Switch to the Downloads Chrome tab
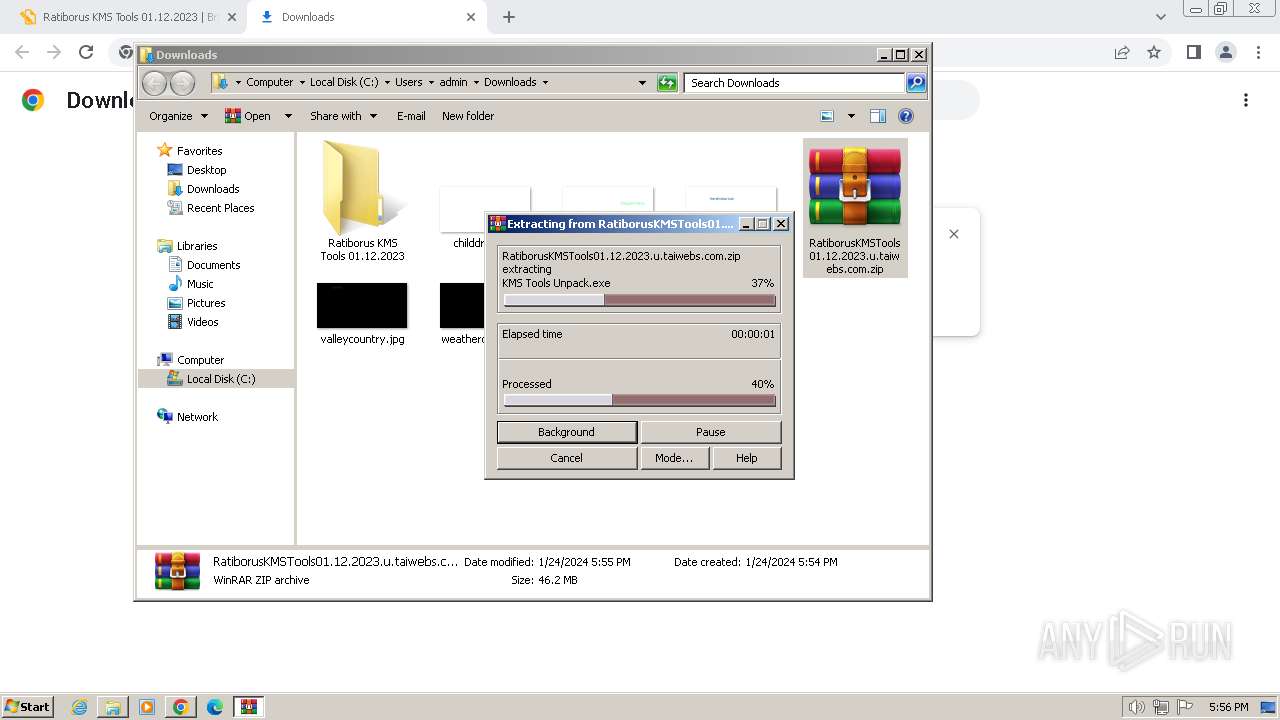This screenshot has height=720, width=1280. pyautogui.click(x=367, y=17)
